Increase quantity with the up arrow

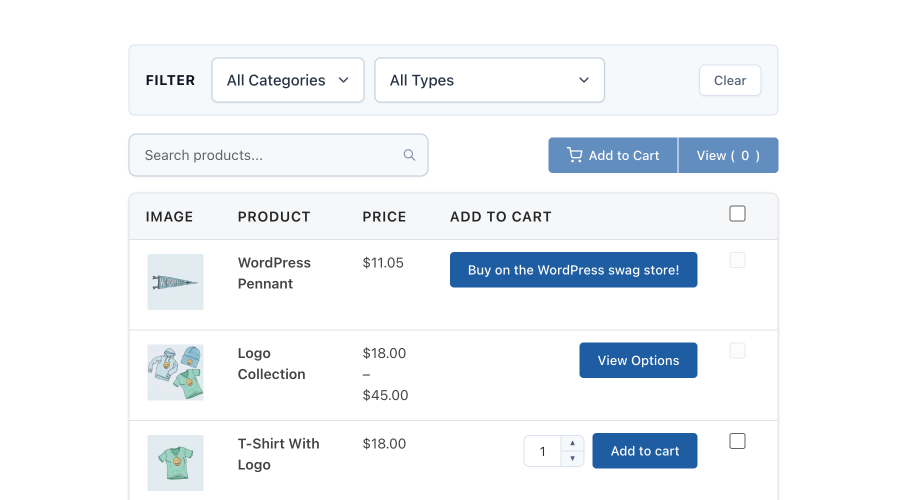571,443
